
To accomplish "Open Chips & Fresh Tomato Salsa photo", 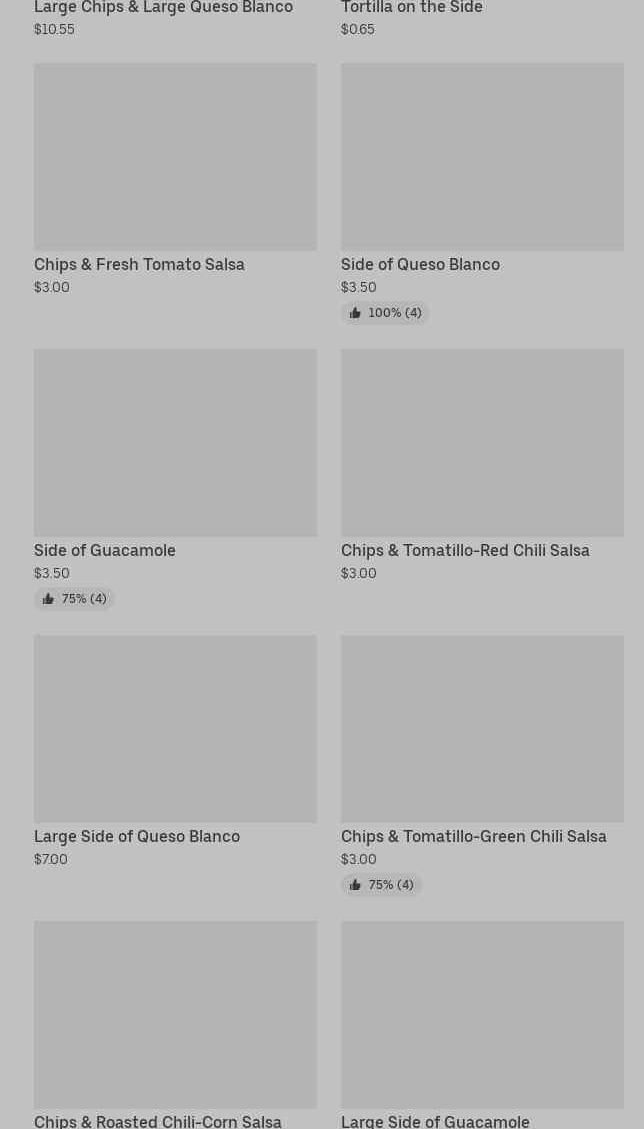I will pyautogui.click(x=175, y=157).
